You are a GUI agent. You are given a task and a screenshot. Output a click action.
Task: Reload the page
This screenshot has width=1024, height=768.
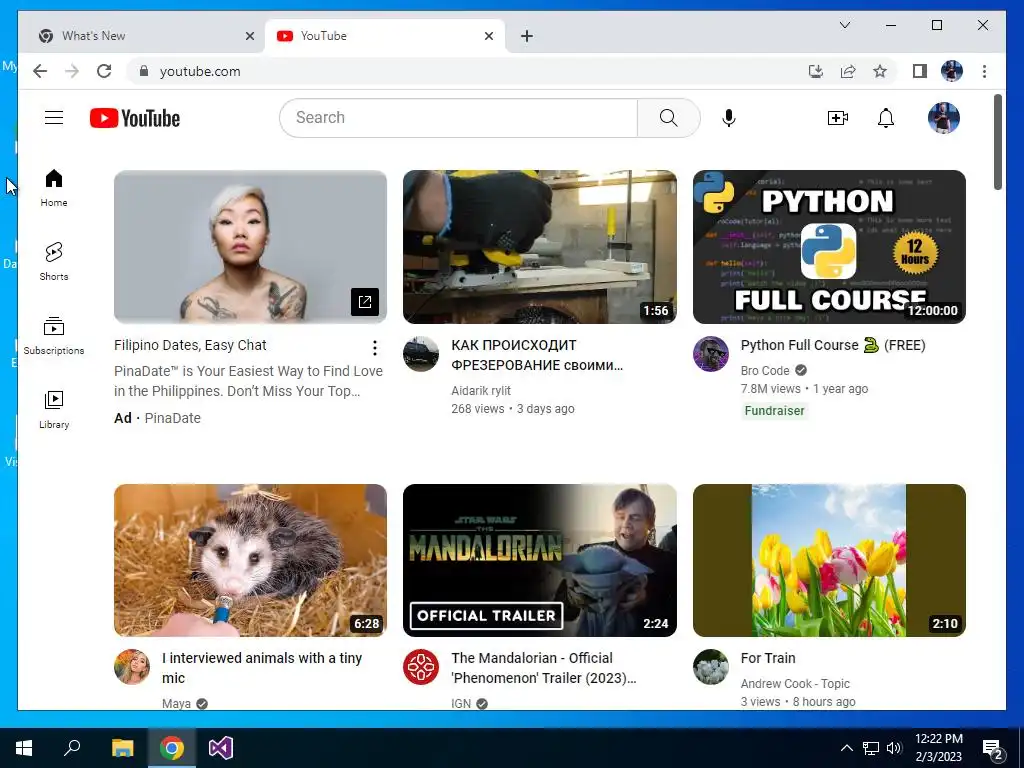104,71
